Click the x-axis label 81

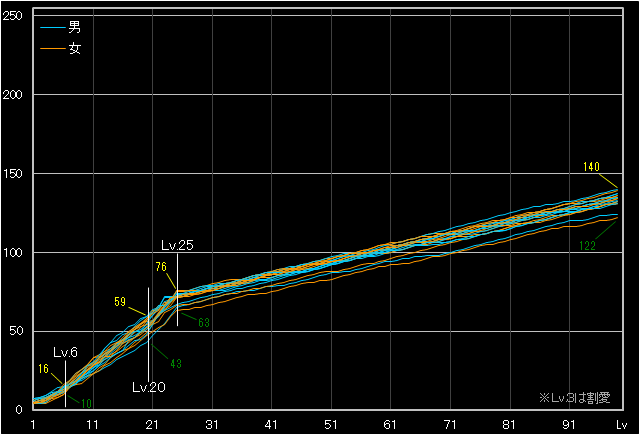[509, 425]
